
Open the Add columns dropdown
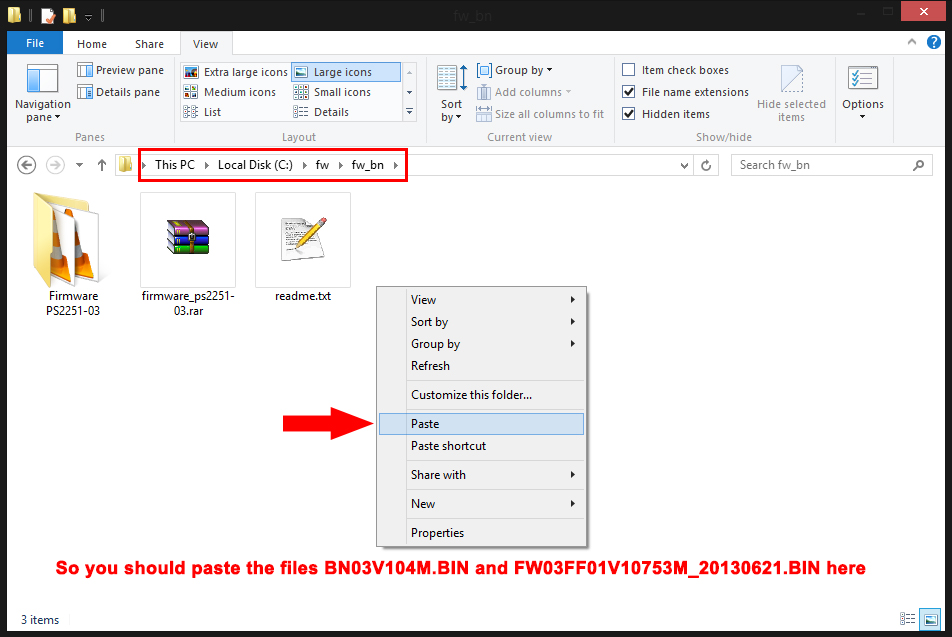point(525,92)
